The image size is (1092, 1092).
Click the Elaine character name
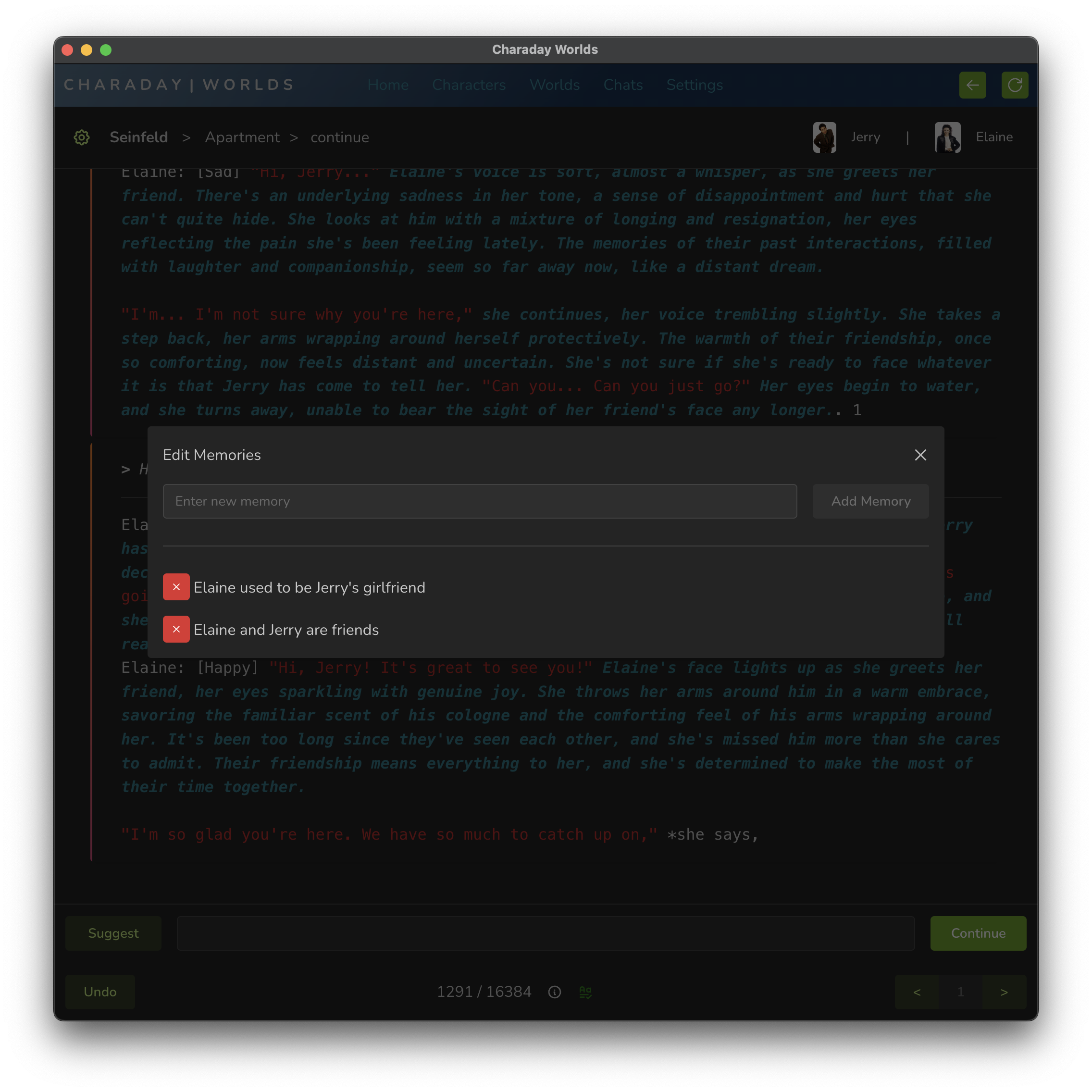pyautogui.click(x=994, y=137)
